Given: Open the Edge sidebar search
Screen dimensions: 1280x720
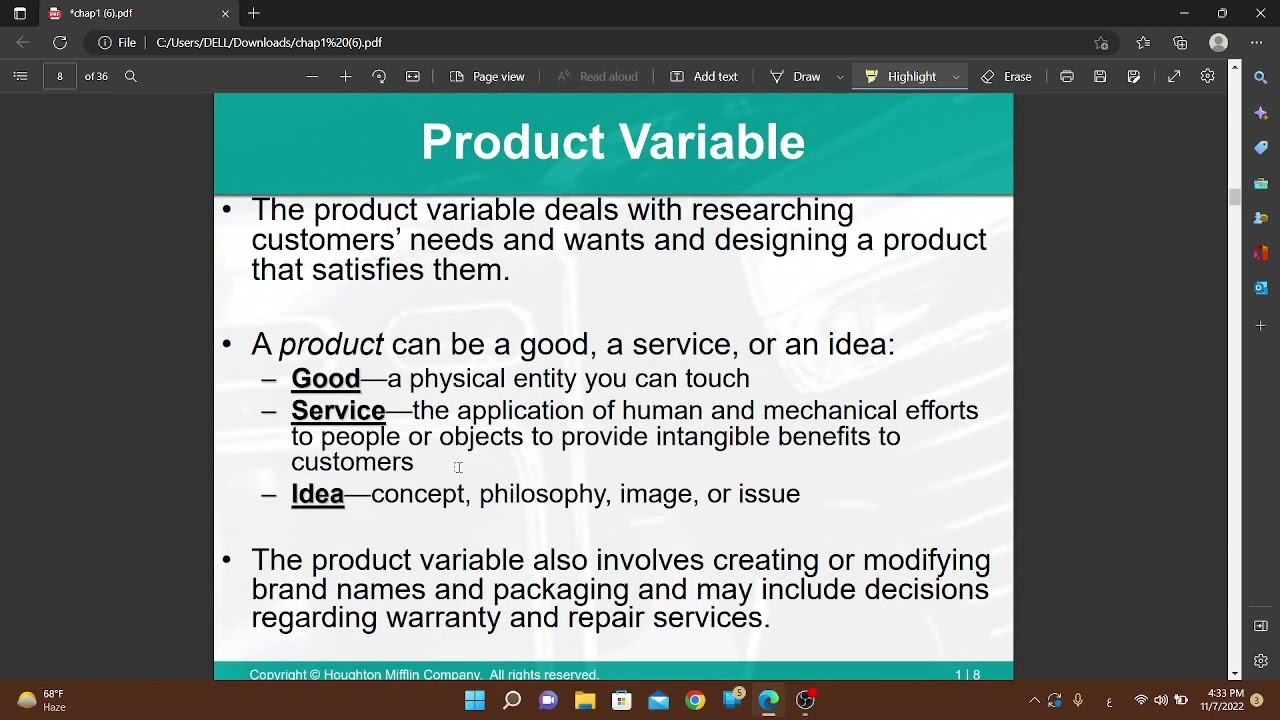Looking at the screenshot, I should (1261, 77).
